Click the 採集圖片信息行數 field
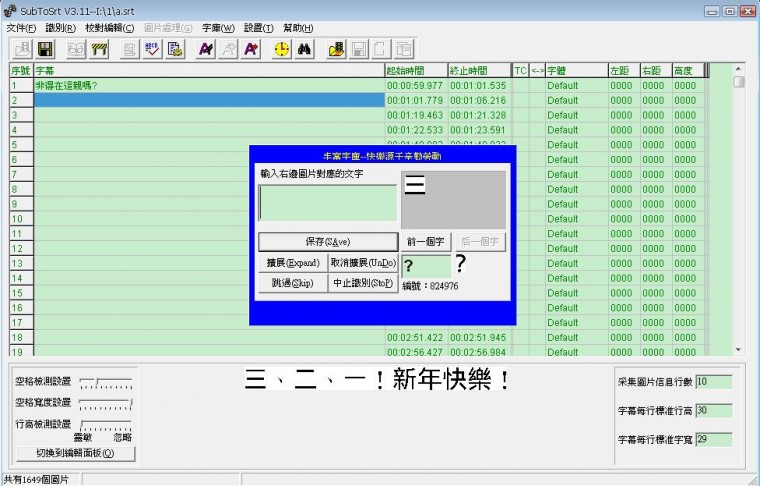Viewport: 760px width, 486px height. pos(714,382)
